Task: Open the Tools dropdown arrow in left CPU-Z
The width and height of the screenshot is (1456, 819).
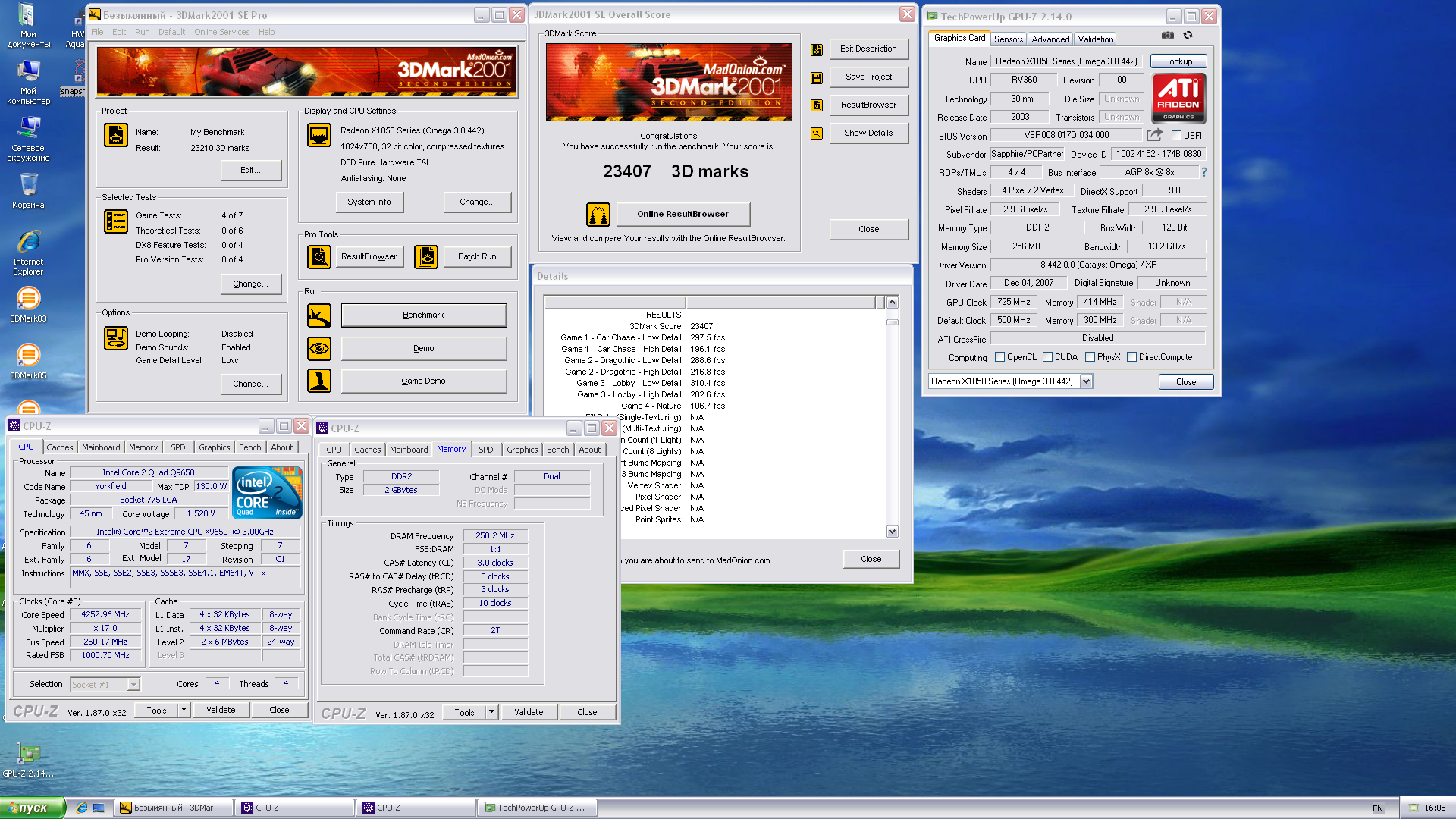Action: click(x=183, y=710)
